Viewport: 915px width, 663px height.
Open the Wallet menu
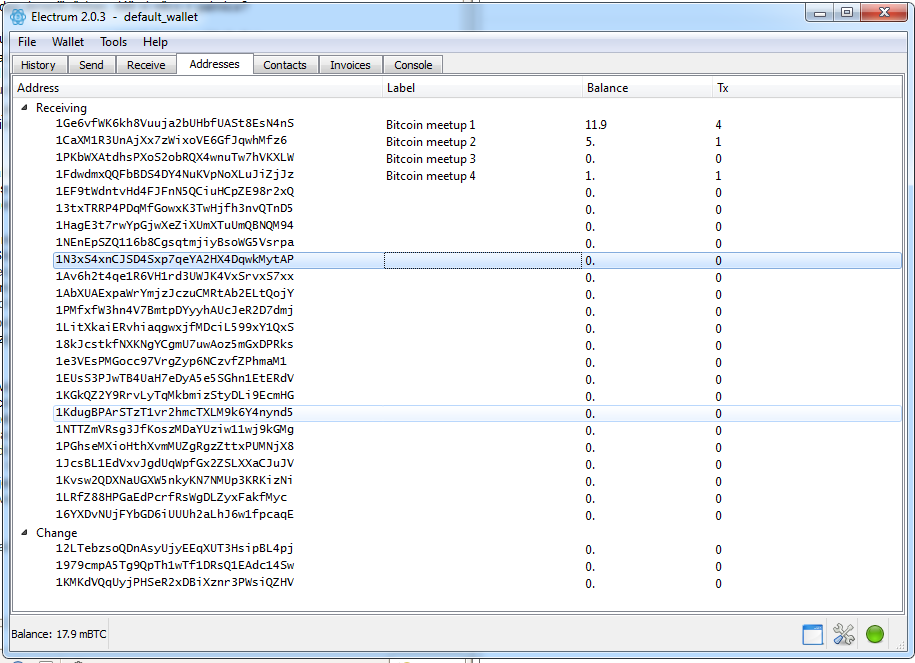click(68, 42)
